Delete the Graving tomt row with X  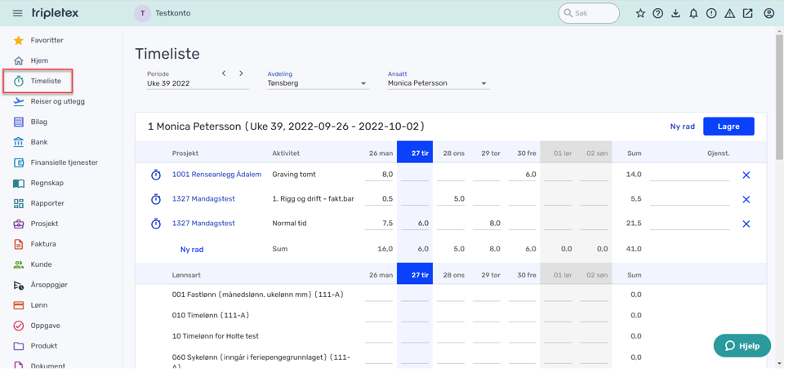click(746, 175)
